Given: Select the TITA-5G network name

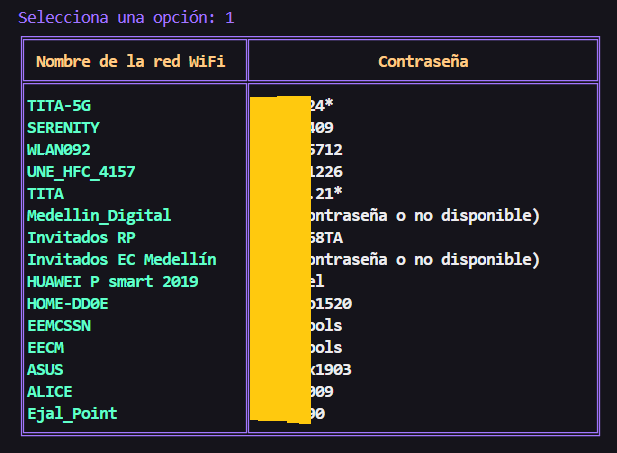Looking at the screenshot, I should click(x=65, y=106).
